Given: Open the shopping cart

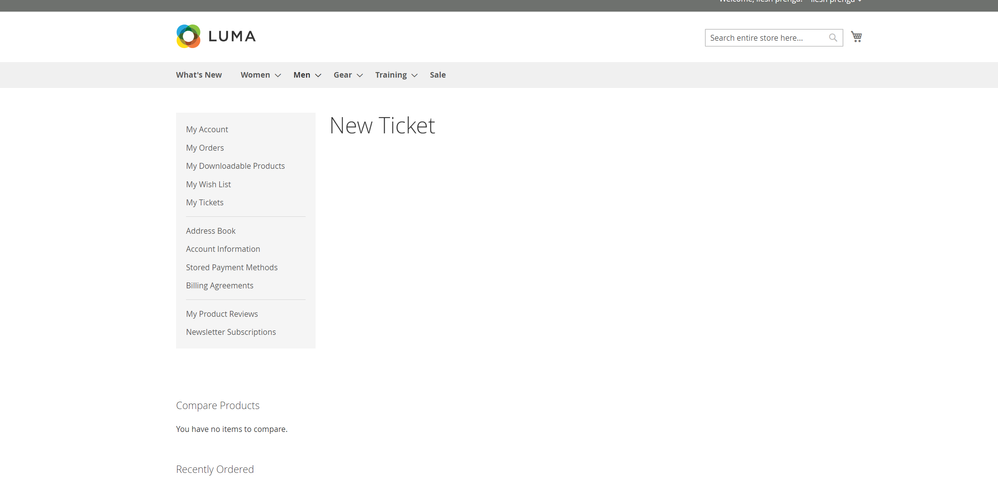Looking at the screenshot, I should pyautogui.click(x=856, y=37).
